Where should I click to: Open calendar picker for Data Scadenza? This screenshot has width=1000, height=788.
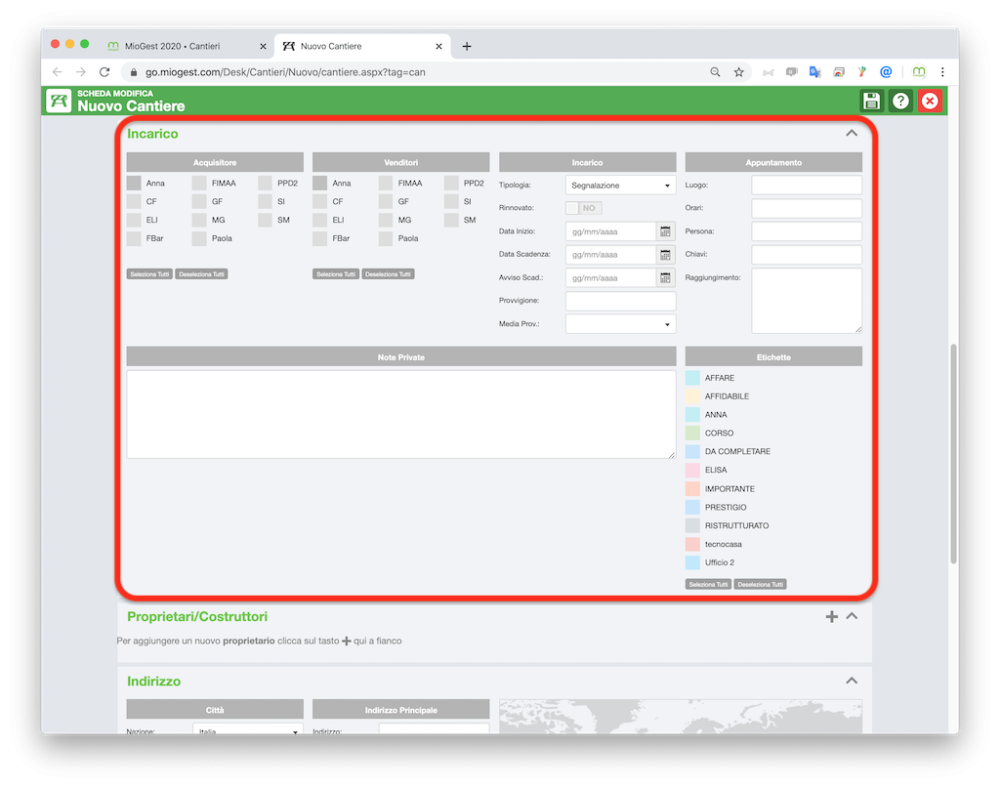[665, 254]
